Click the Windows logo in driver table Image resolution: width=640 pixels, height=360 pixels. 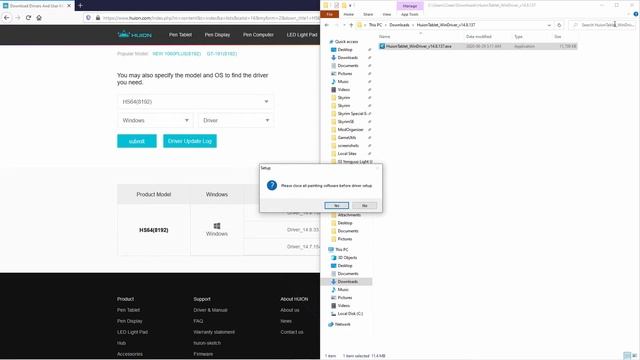pos(217,226)
